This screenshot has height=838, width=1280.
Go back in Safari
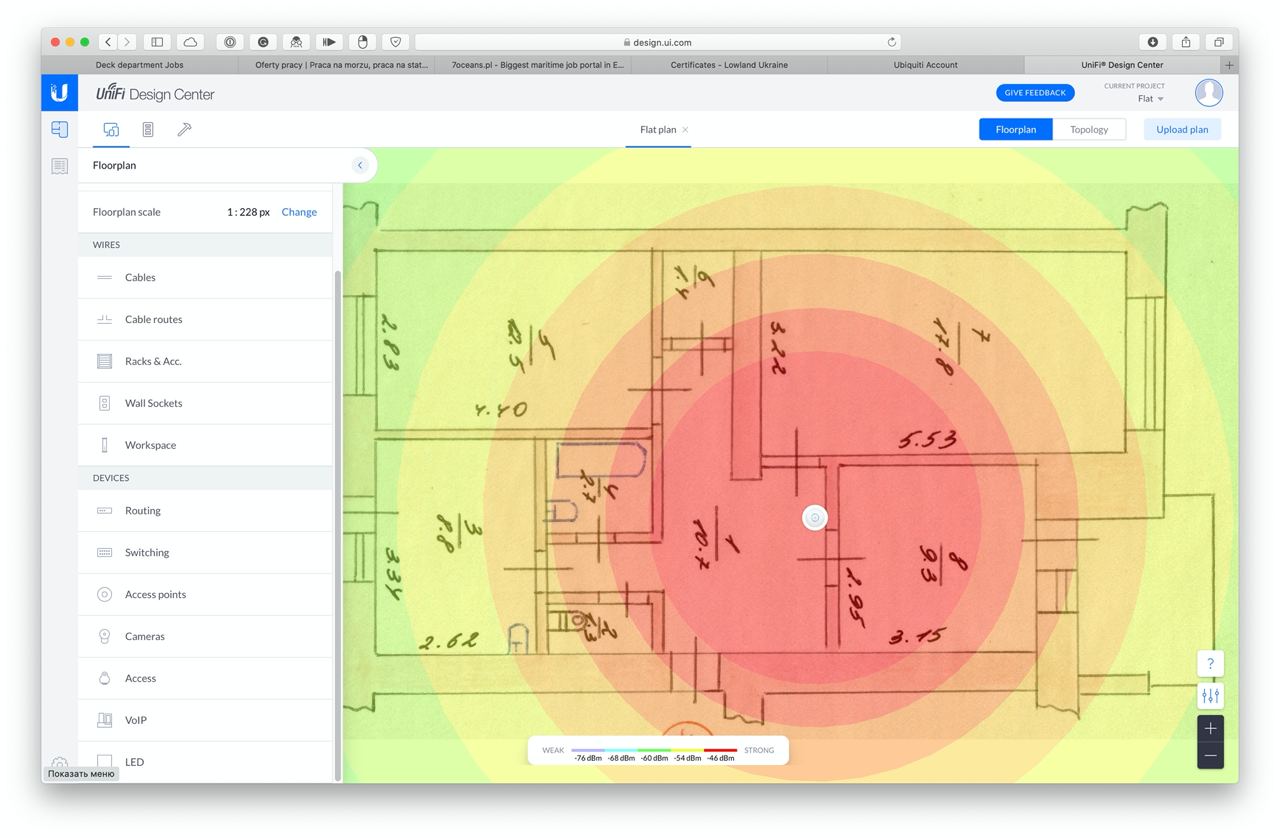[108, 42]
